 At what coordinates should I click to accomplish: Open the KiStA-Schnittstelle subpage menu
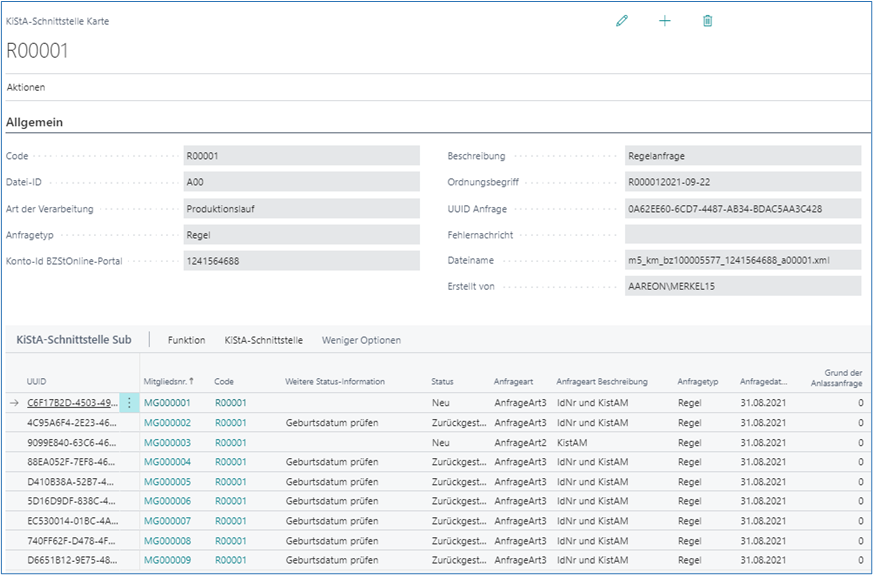263,340
